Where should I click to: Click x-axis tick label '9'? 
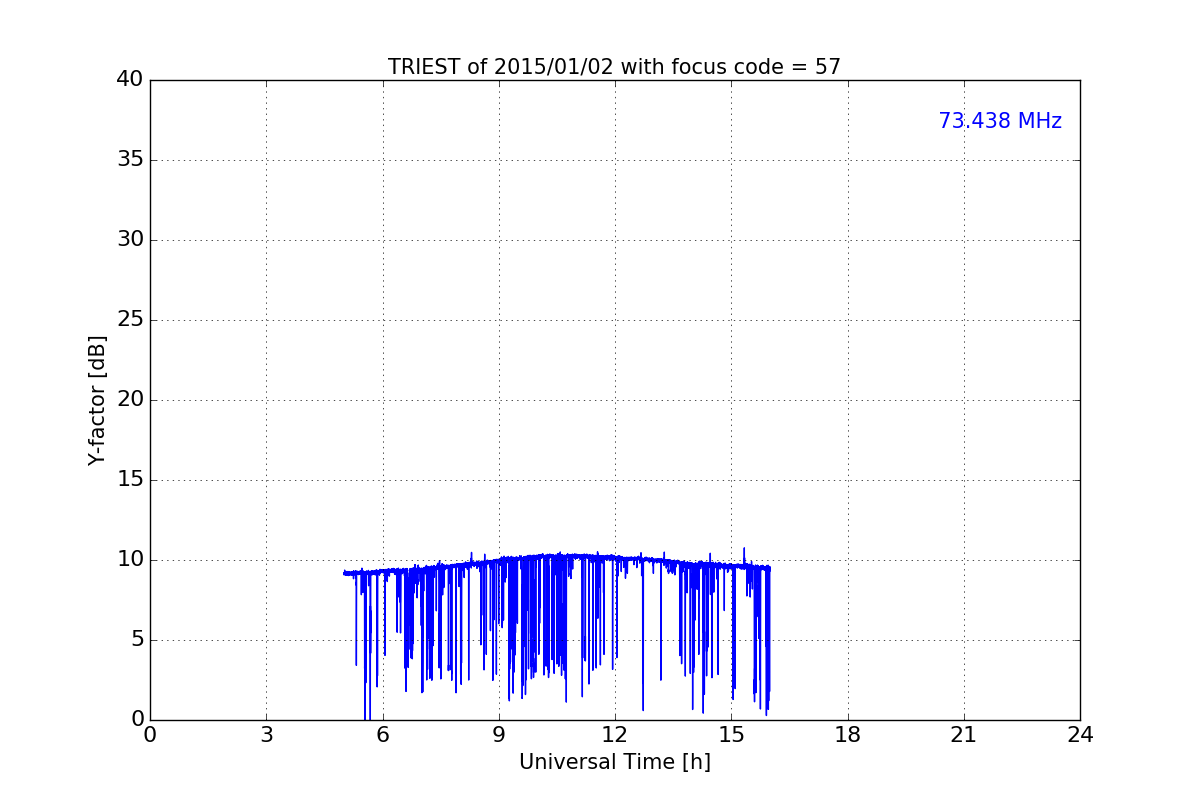pyautogui.click(x=499, y=735)
